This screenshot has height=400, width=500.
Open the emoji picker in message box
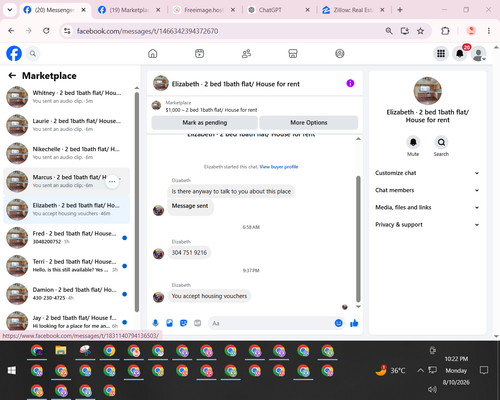(338, 323)
